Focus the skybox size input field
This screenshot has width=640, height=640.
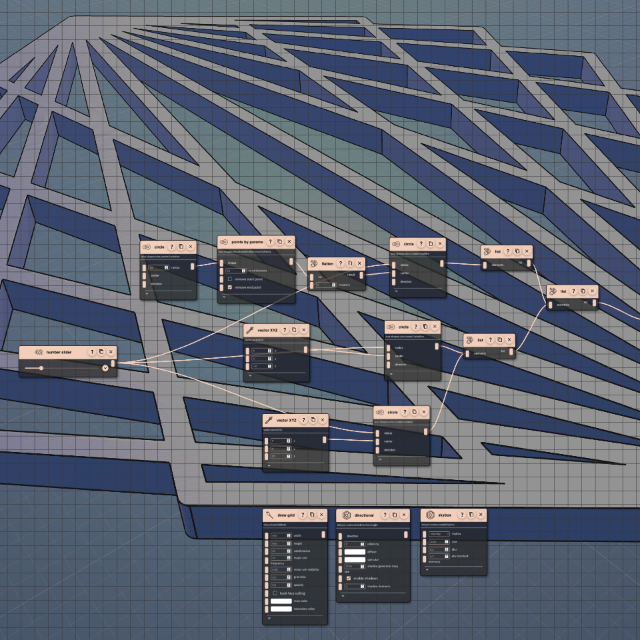click(439, 542)
